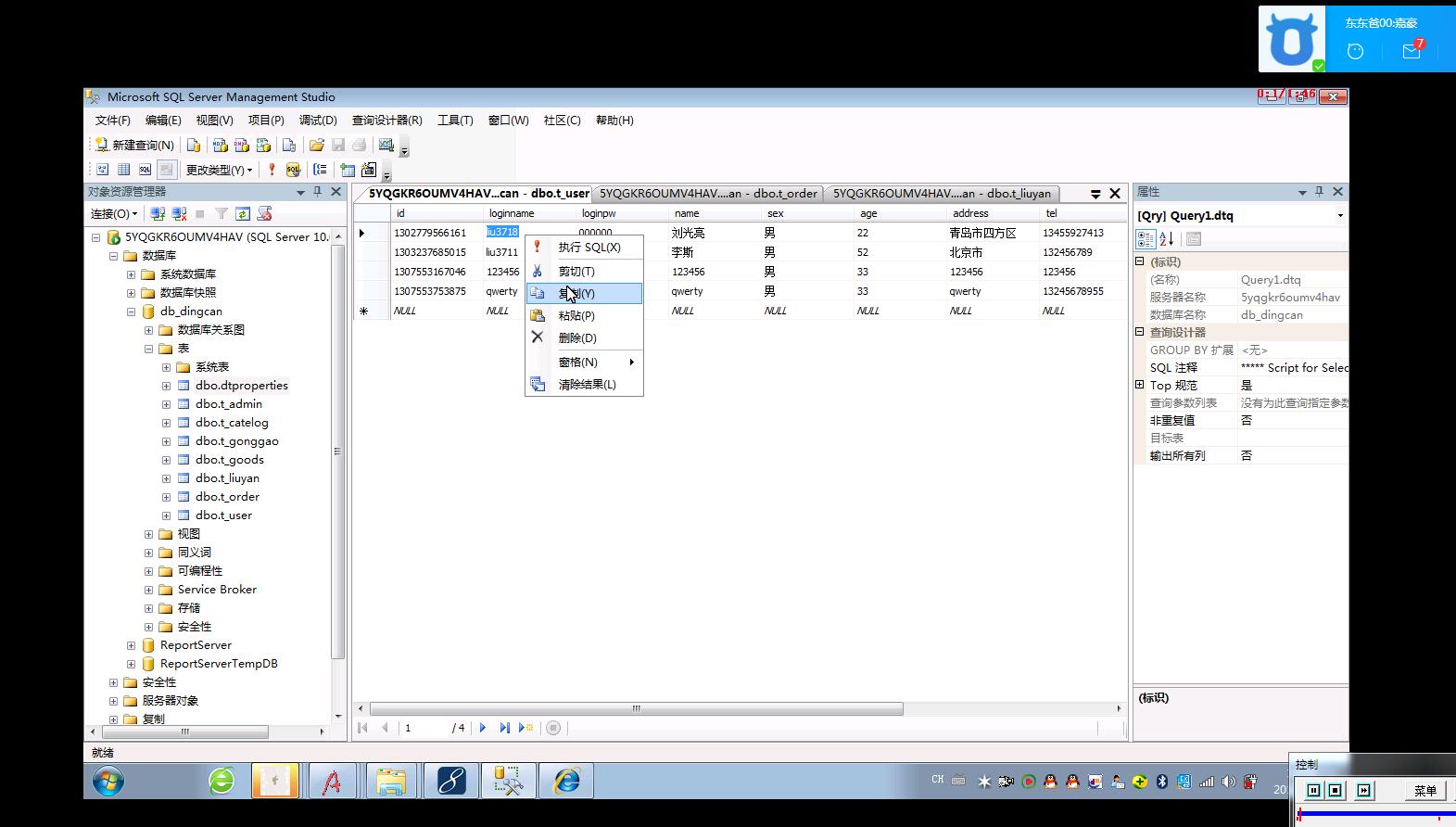Click the Execute SQL exclamation icon in toolbar

click(272, 170)
